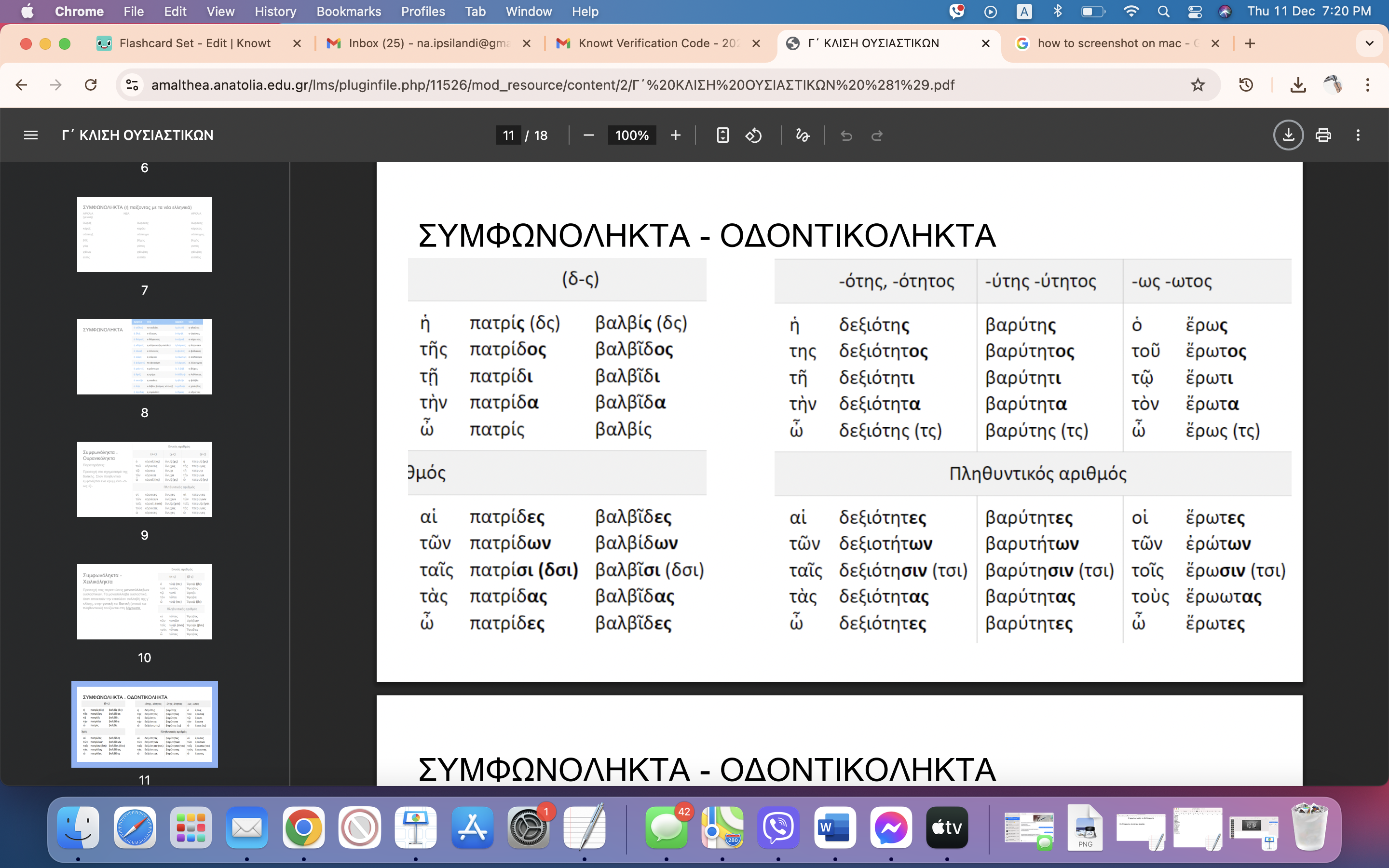This screenshot has height=868, width=1389.
Task: Click the PDF zoom out minus button
Action: tap(588, 136)
